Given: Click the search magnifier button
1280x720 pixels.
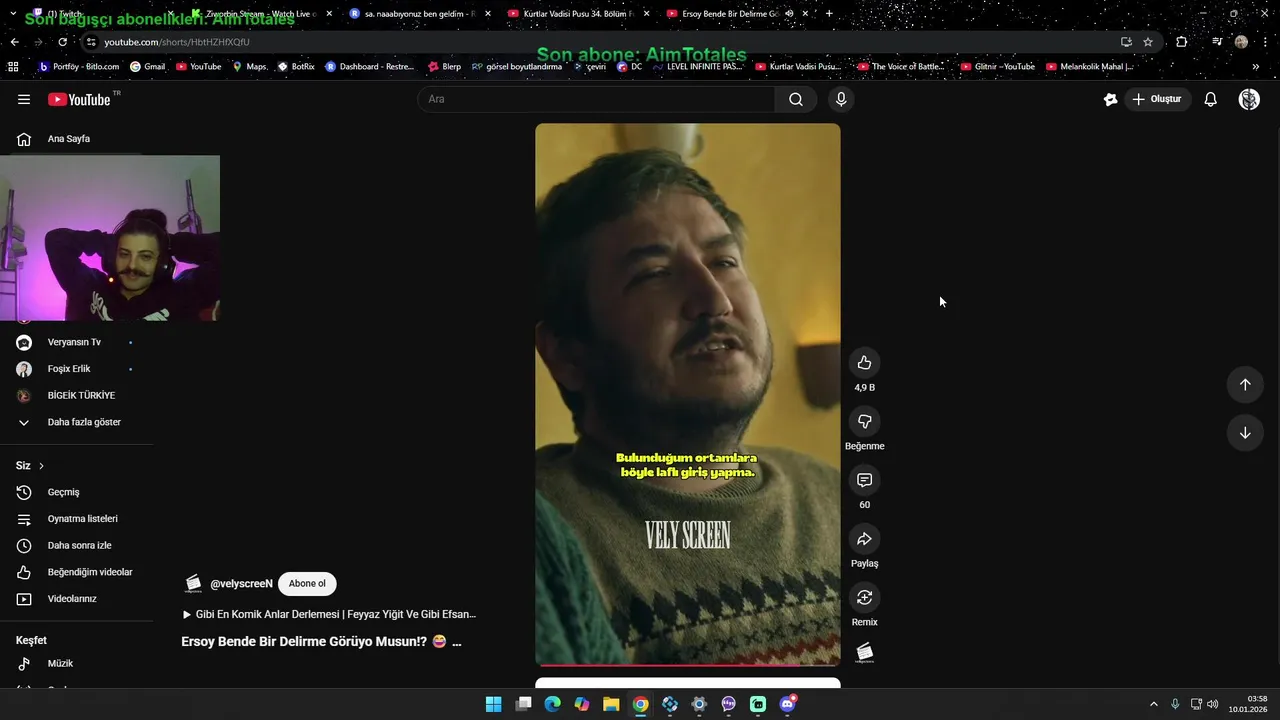Looking at the screenshot, I should (796, 99).
